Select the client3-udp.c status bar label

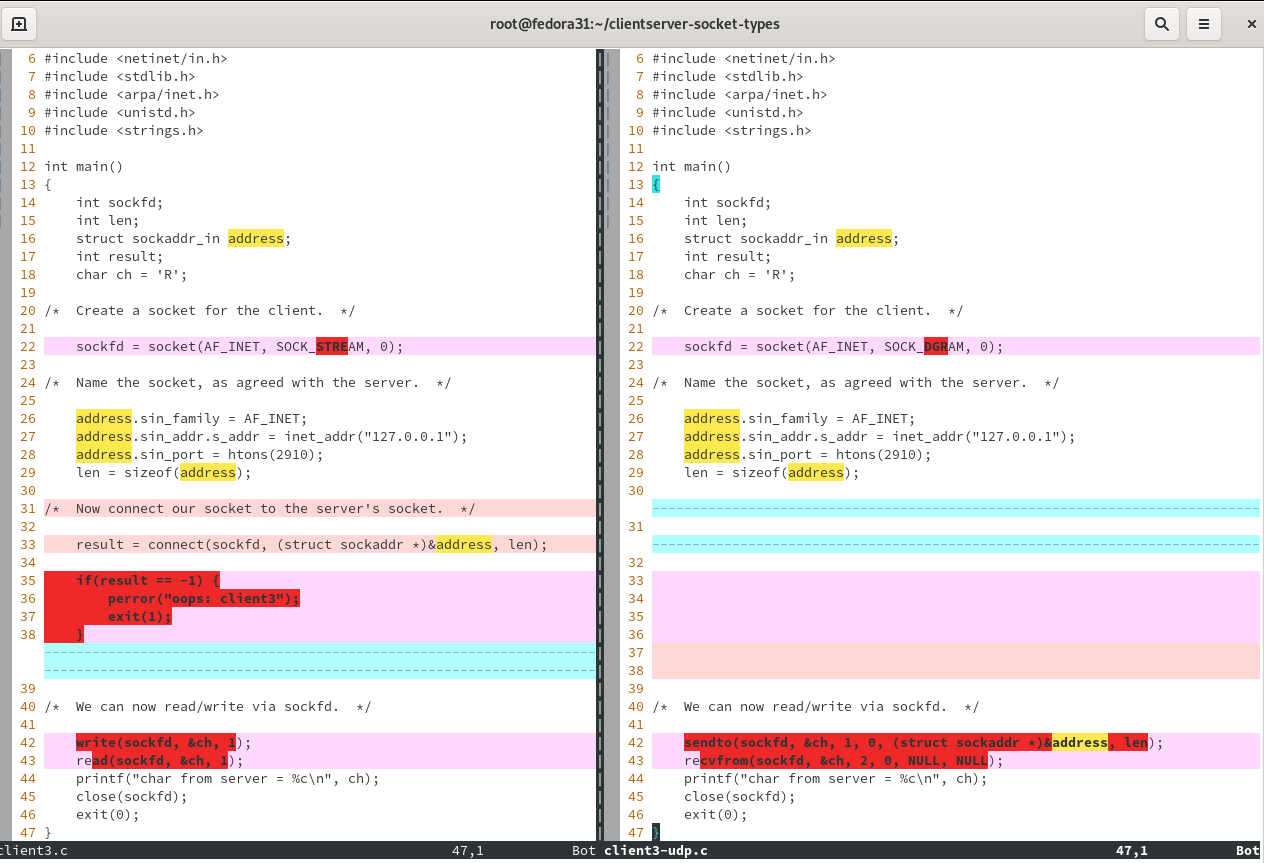tap(655, 851)
